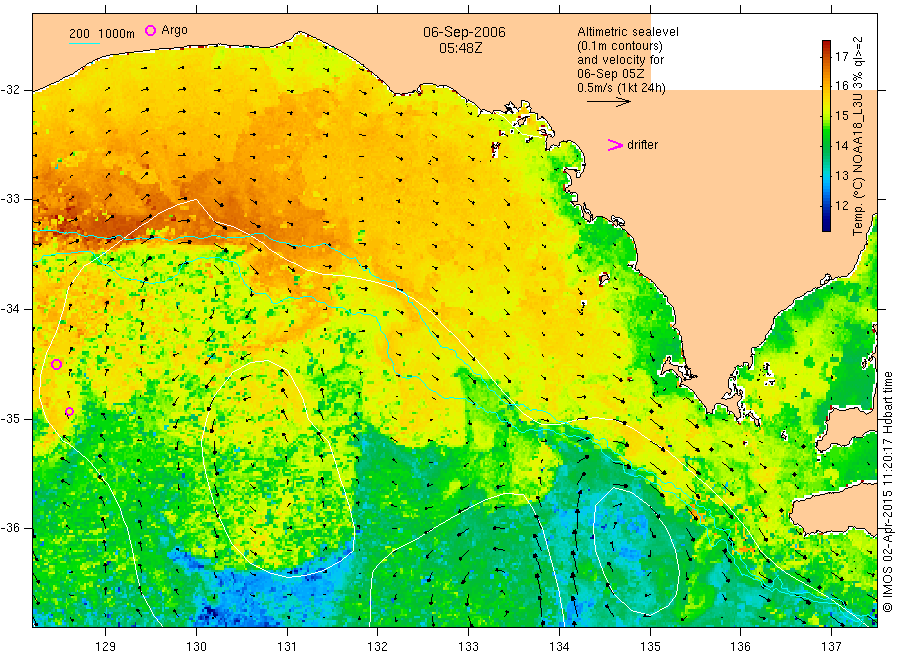Click the latitude axis label '-36'
Screen dimensions: 900x660
pos(11,528)
